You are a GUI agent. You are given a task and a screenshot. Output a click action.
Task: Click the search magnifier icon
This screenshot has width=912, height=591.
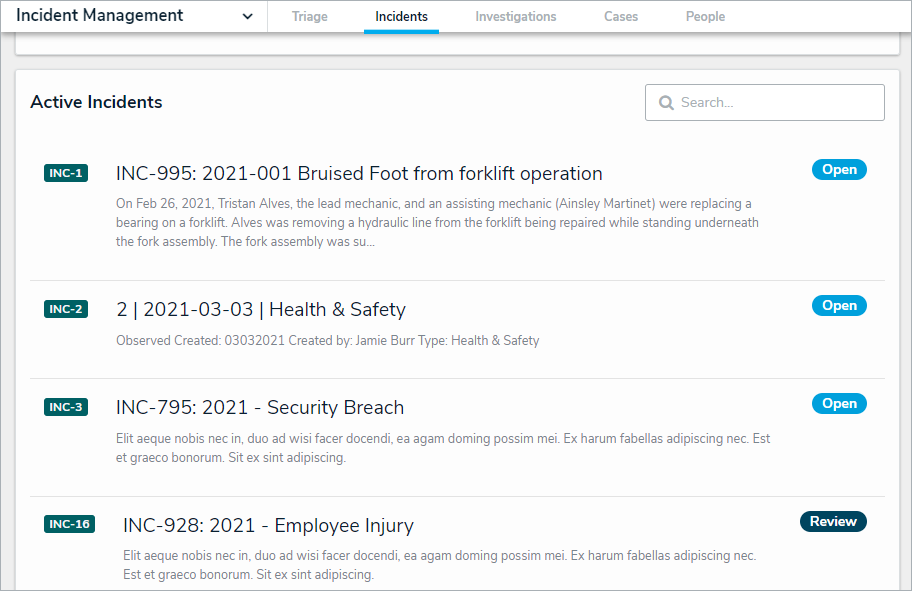665,103
